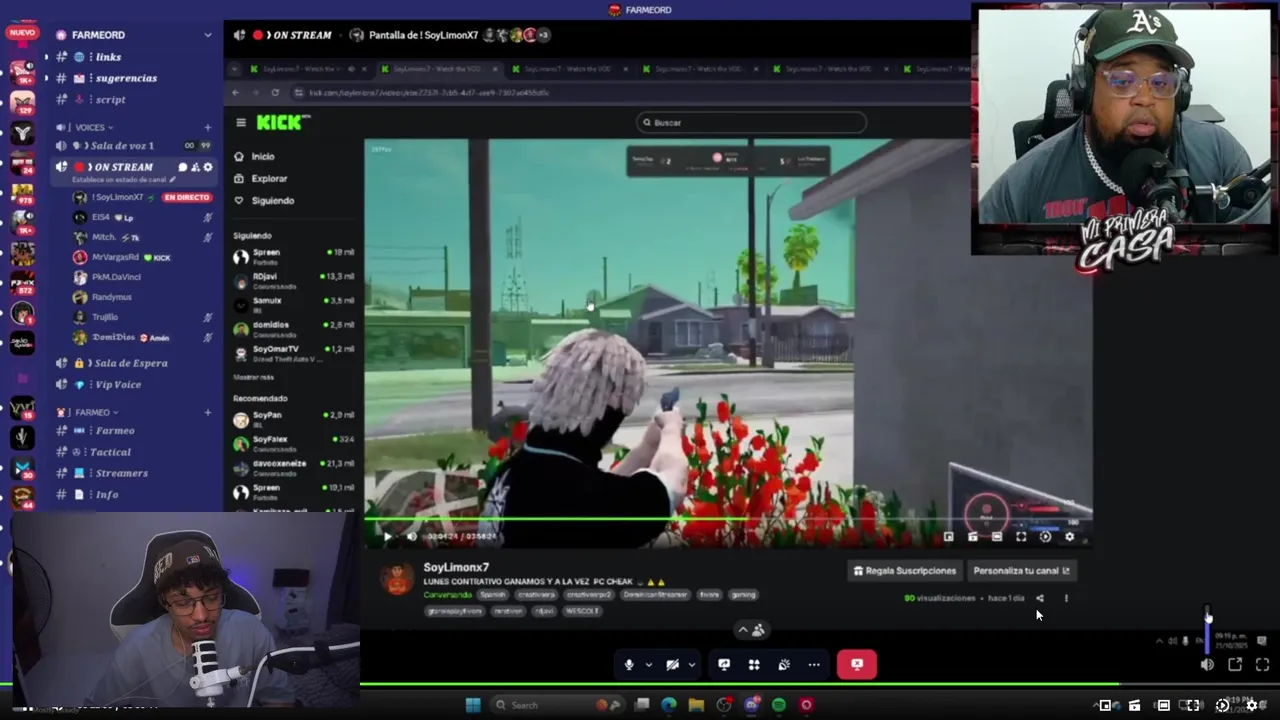Click the red disconnect call button
The height and width of the screenshot is (720, 1280).
(857, 664)
